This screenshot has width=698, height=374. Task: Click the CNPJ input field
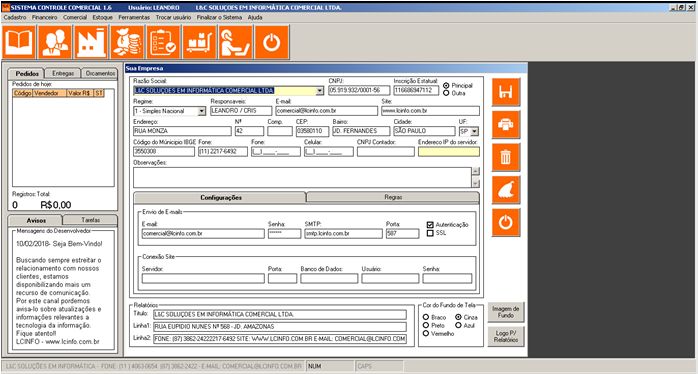coord(359,91)
